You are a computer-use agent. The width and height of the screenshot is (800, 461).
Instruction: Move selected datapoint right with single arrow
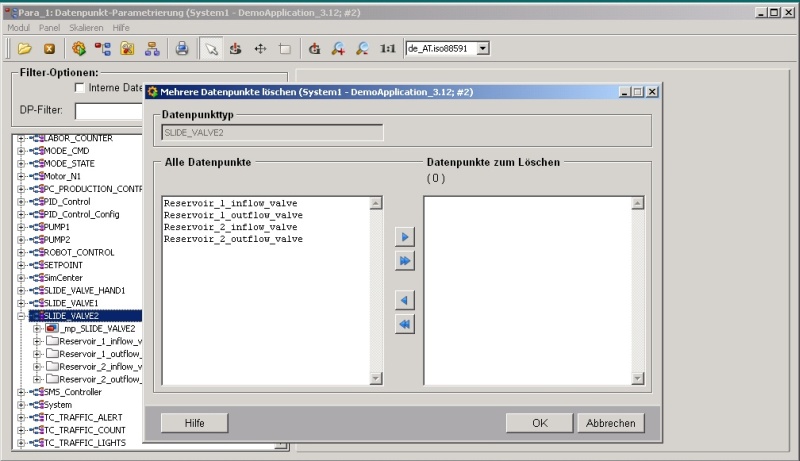(x=405, y=237)
